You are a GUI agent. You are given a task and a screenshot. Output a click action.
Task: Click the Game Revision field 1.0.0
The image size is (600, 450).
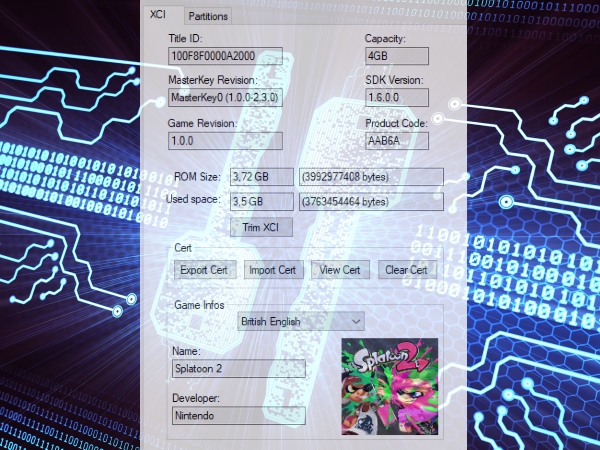pos(225,141)
